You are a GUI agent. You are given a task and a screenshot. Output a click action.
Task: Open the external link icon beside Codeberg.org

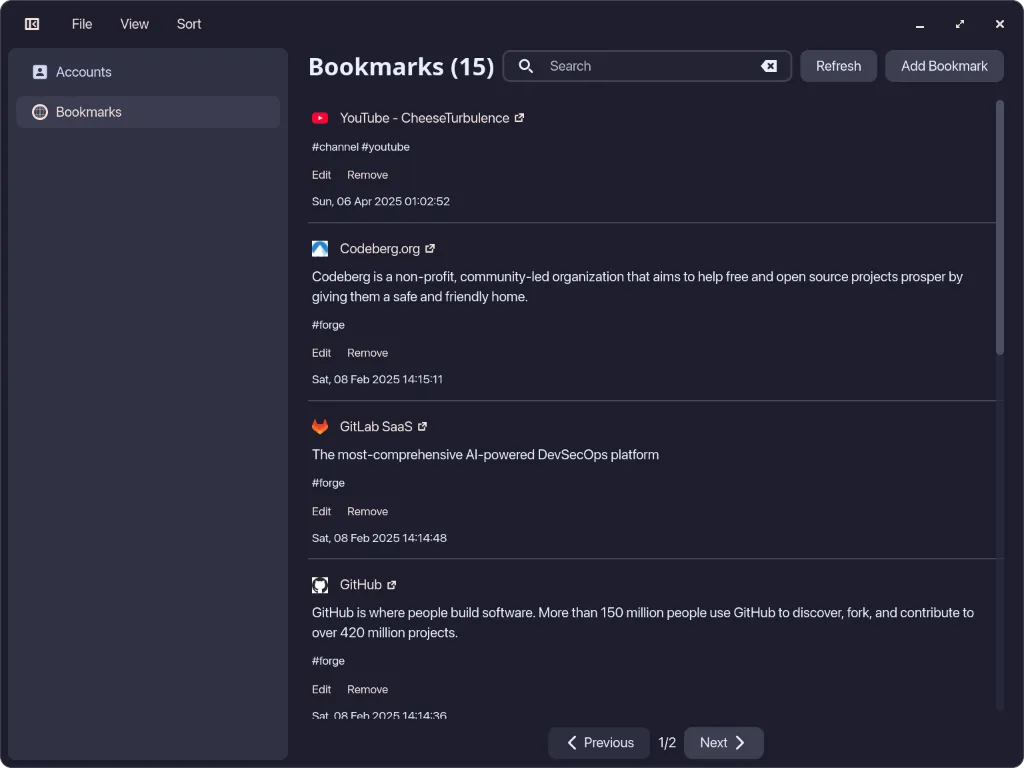pyautogui.click(x=430, y=248)
